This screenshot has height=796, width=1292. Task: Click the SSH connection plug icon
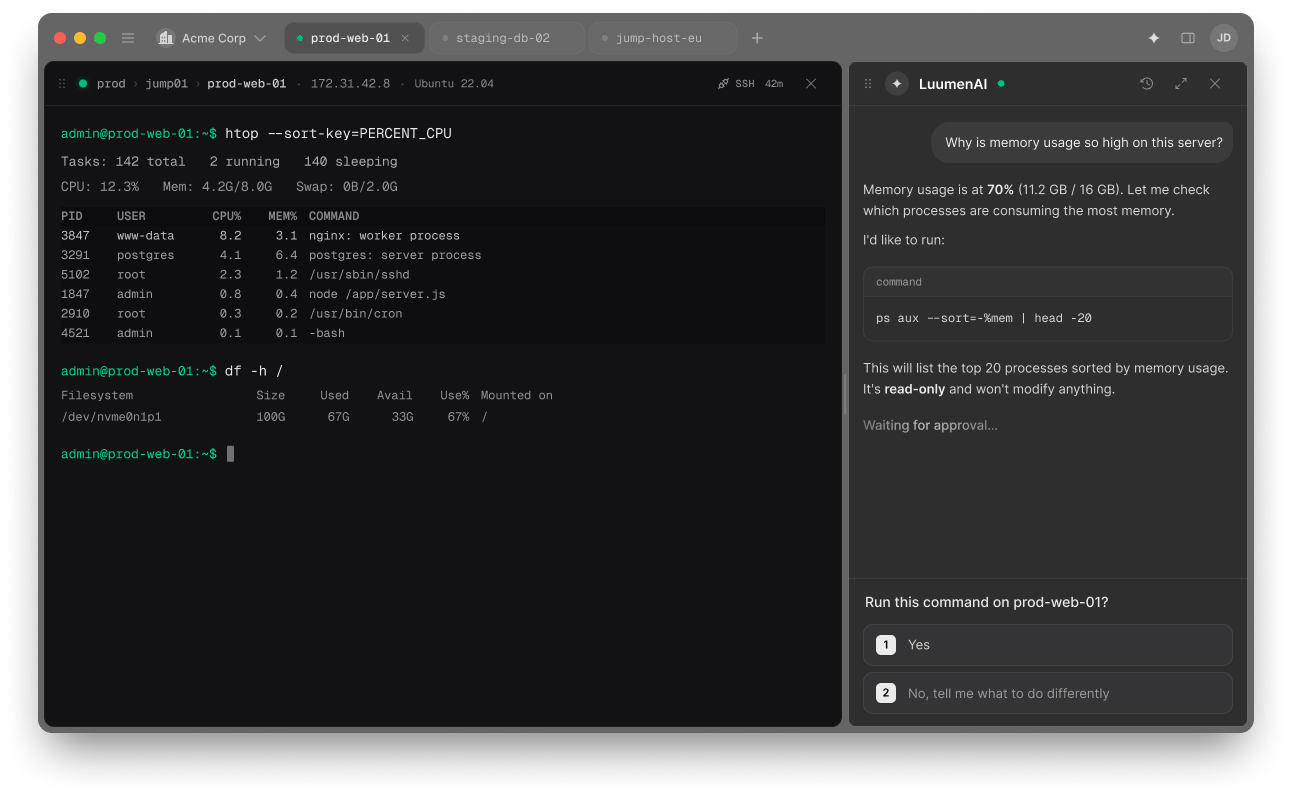click(723, 84)
